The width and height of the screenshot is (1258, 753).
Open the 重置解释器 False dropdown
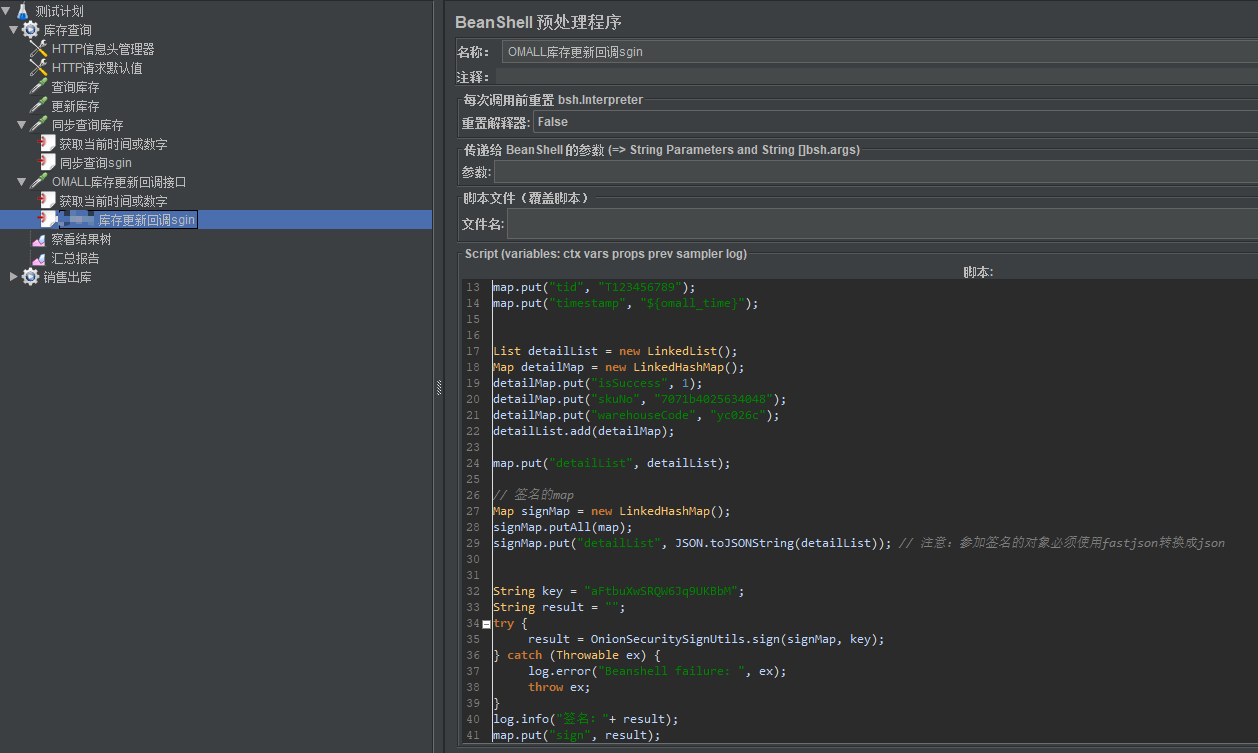click(895, 122)
